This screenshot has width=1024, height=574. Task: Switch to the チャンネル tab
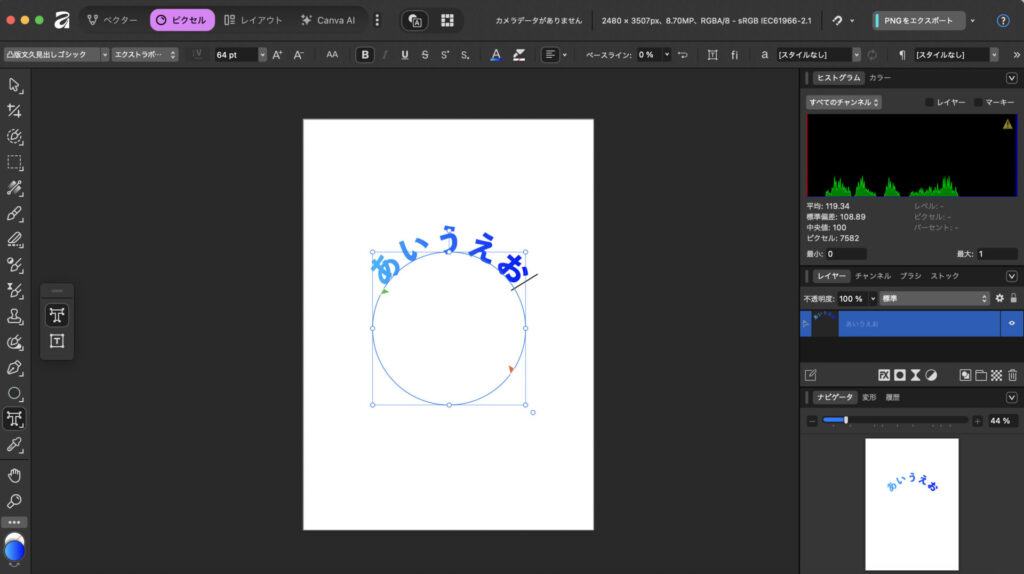click(873, 275)
